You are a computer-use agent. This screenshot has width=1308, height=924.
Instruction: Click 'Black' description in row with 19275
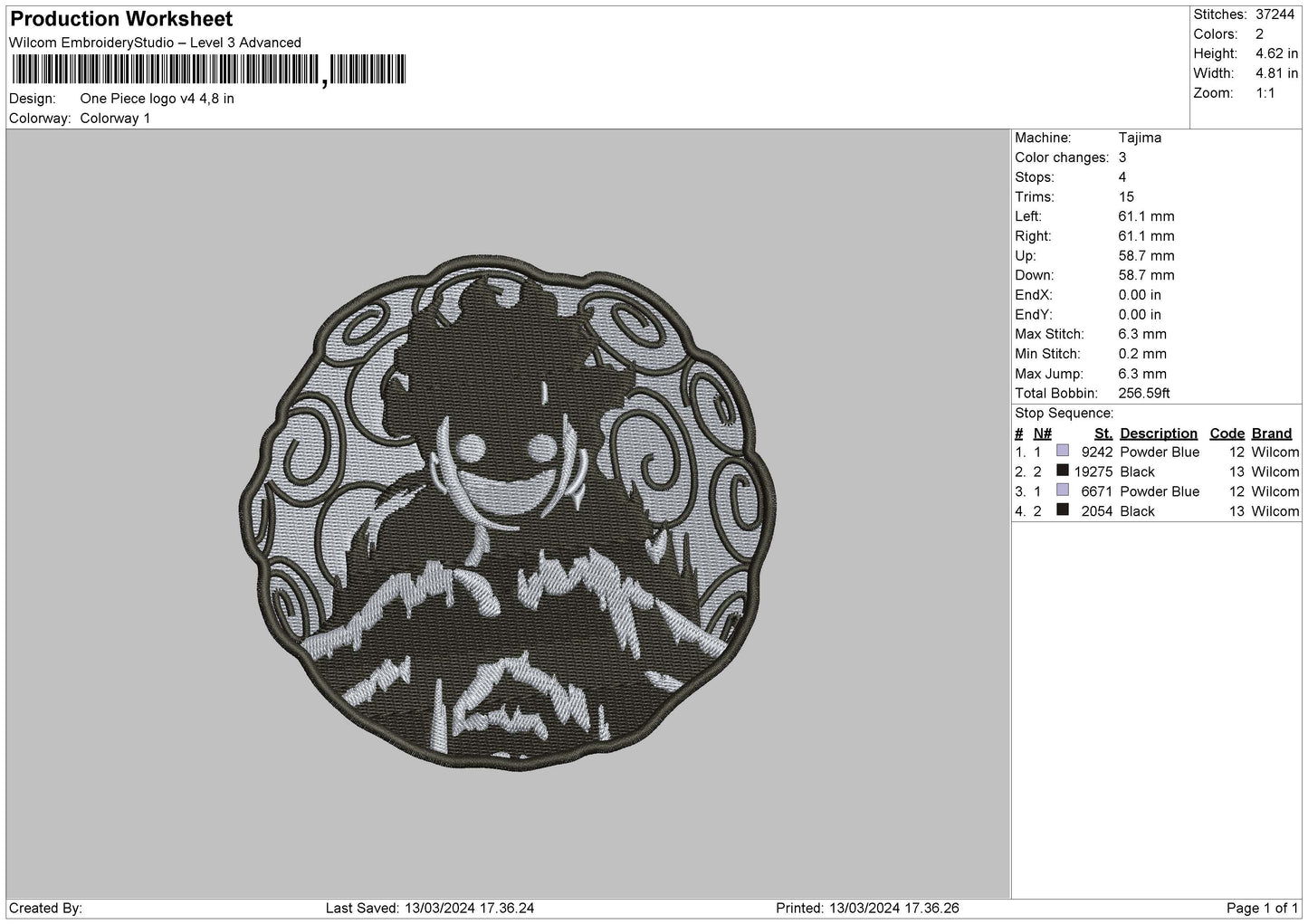(1137, 472)
